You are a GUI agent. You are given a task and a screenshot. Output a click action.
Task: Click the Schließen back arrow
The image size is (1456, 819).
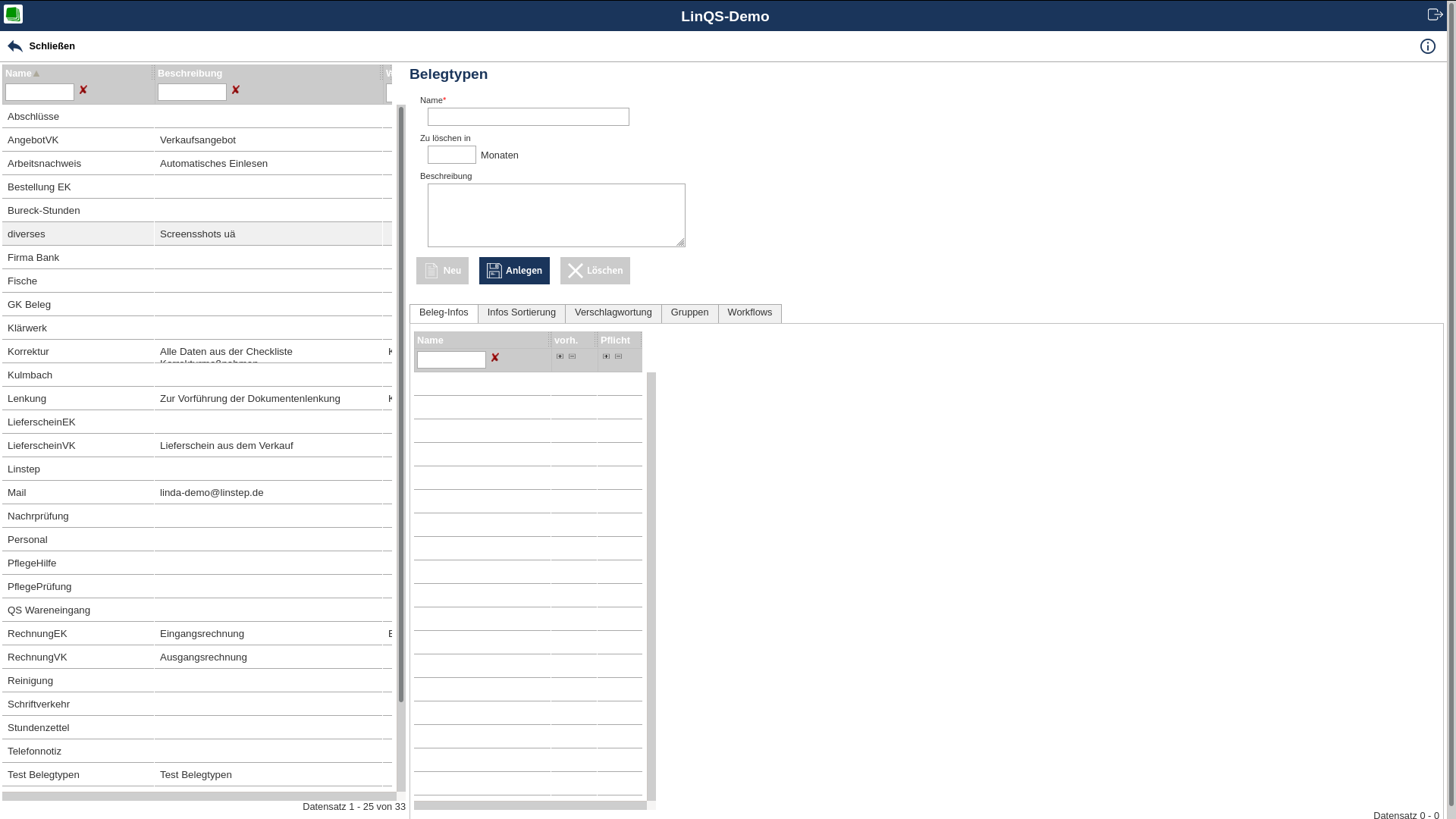pyautogui.click(x=15, y=46)
